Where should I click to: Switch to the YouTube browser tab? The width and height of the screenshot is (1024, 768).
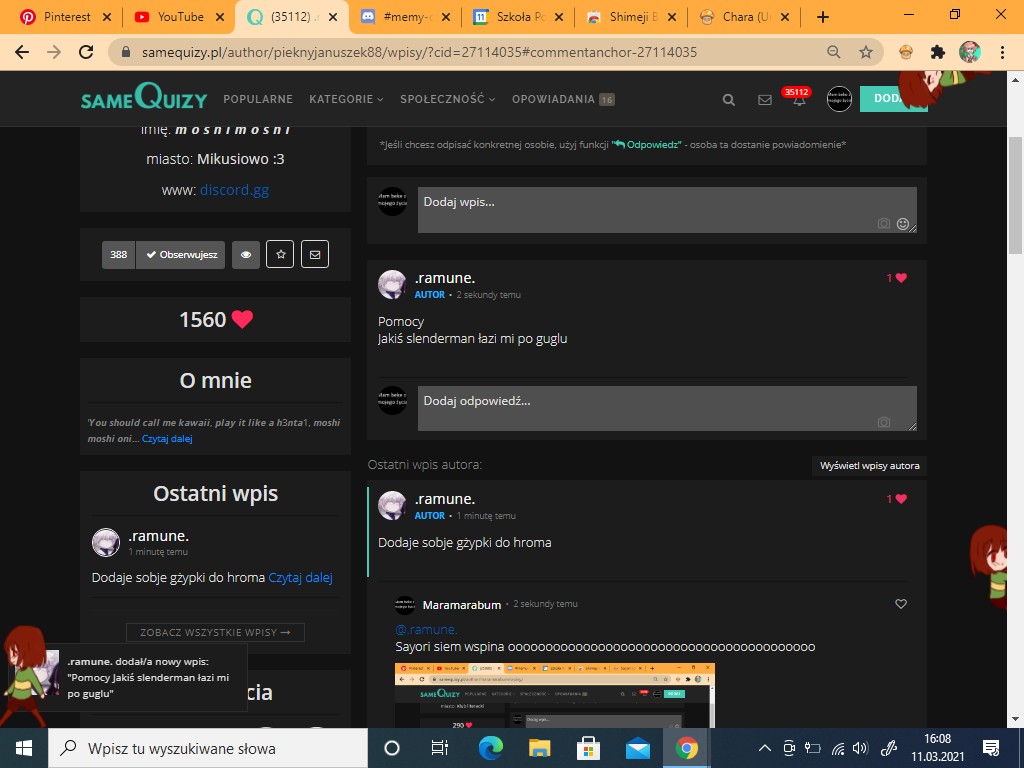(180, 17)
